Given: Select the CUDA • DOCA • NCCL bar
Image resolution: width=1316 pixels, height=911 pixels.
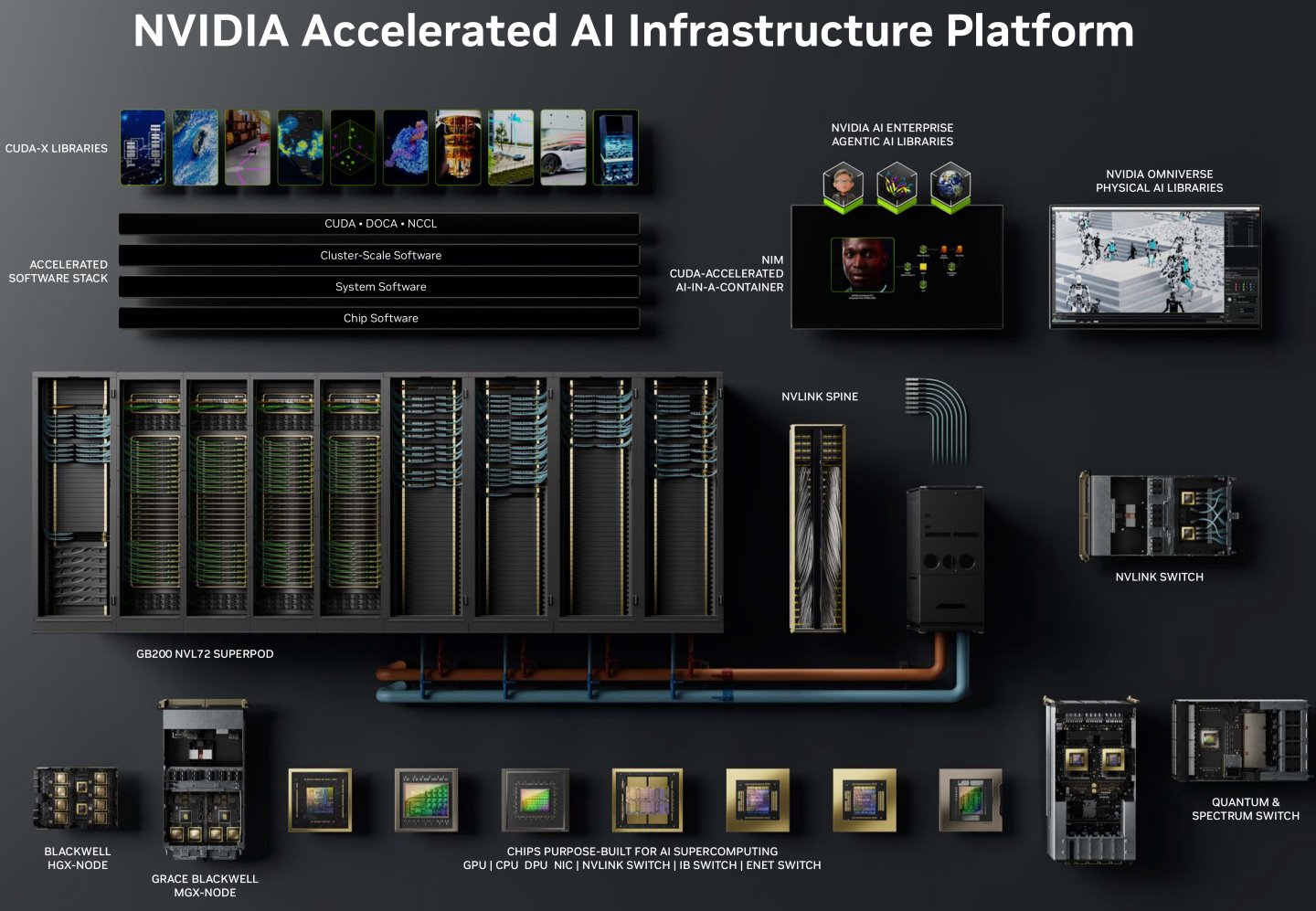Looking at the screenshot, I should [379, 224].
